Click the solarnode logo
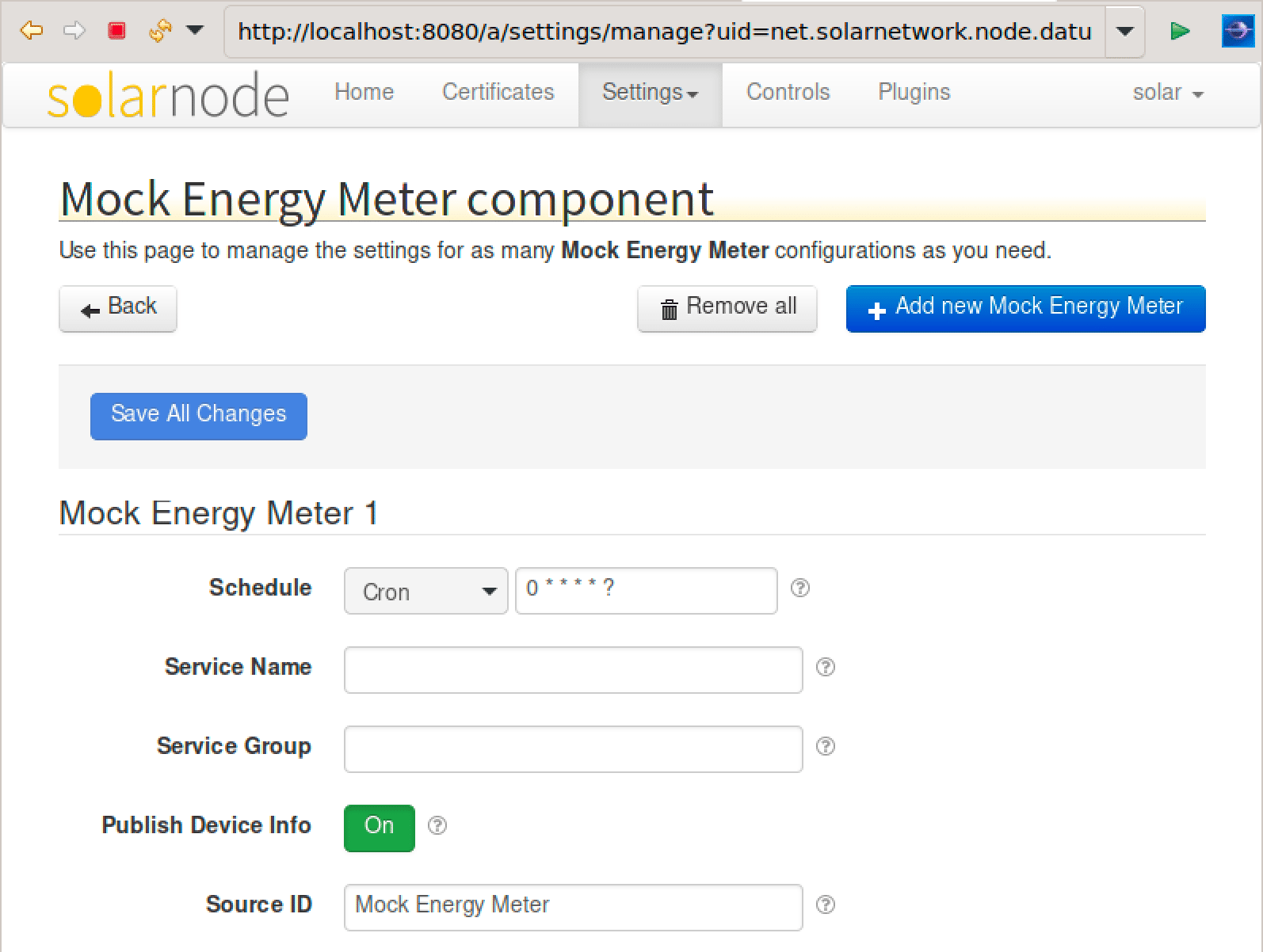The image size is (1263, 952). pyautogui.click(x=168, y=94)
